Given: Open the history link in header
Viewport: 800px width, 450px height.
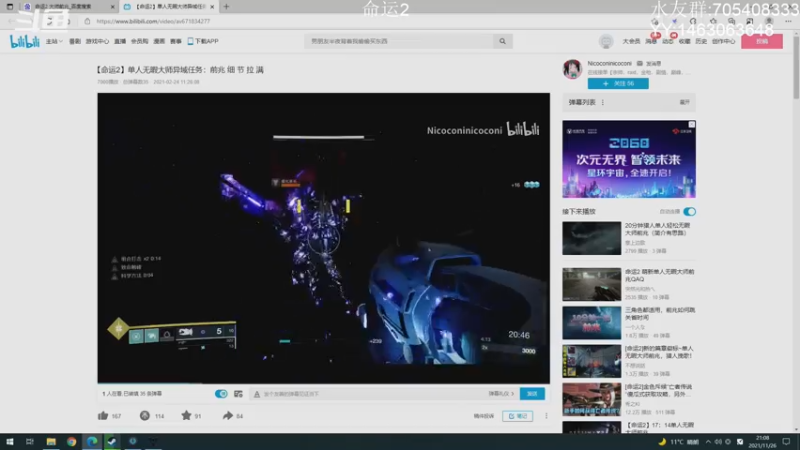Looking at the screenshot, I should (701, 41).
